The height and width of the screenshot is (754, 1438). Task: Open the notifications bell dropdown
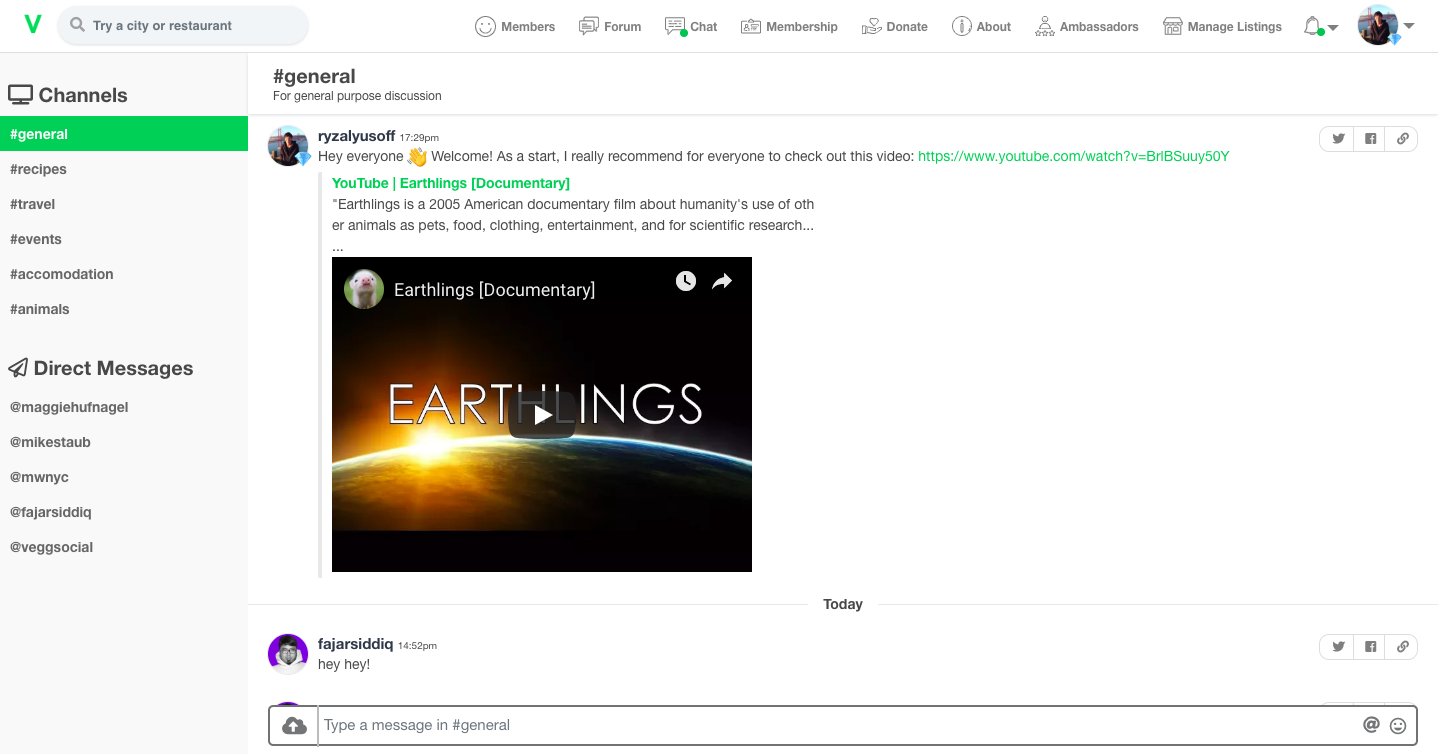tap(1320, 27)
